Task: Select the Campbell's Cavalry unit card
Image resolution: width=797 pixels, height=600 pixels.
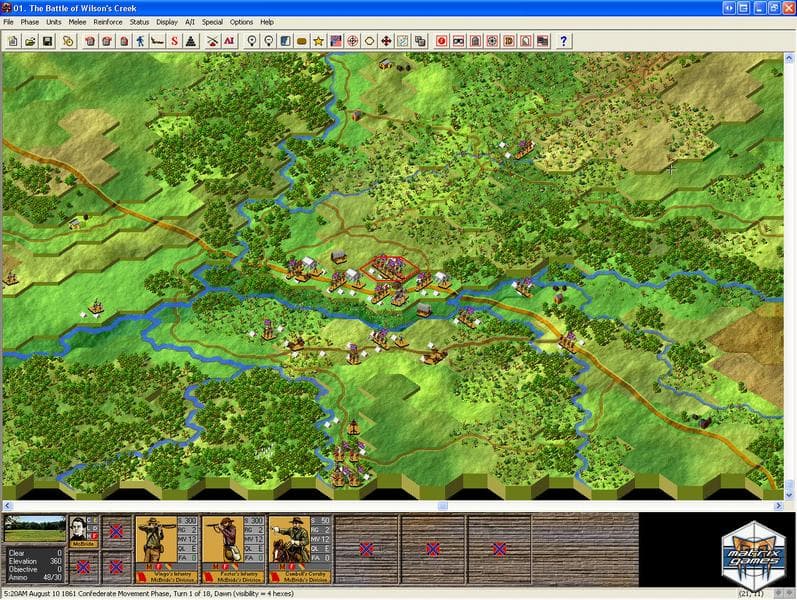Action: click(x=300, y=549)
